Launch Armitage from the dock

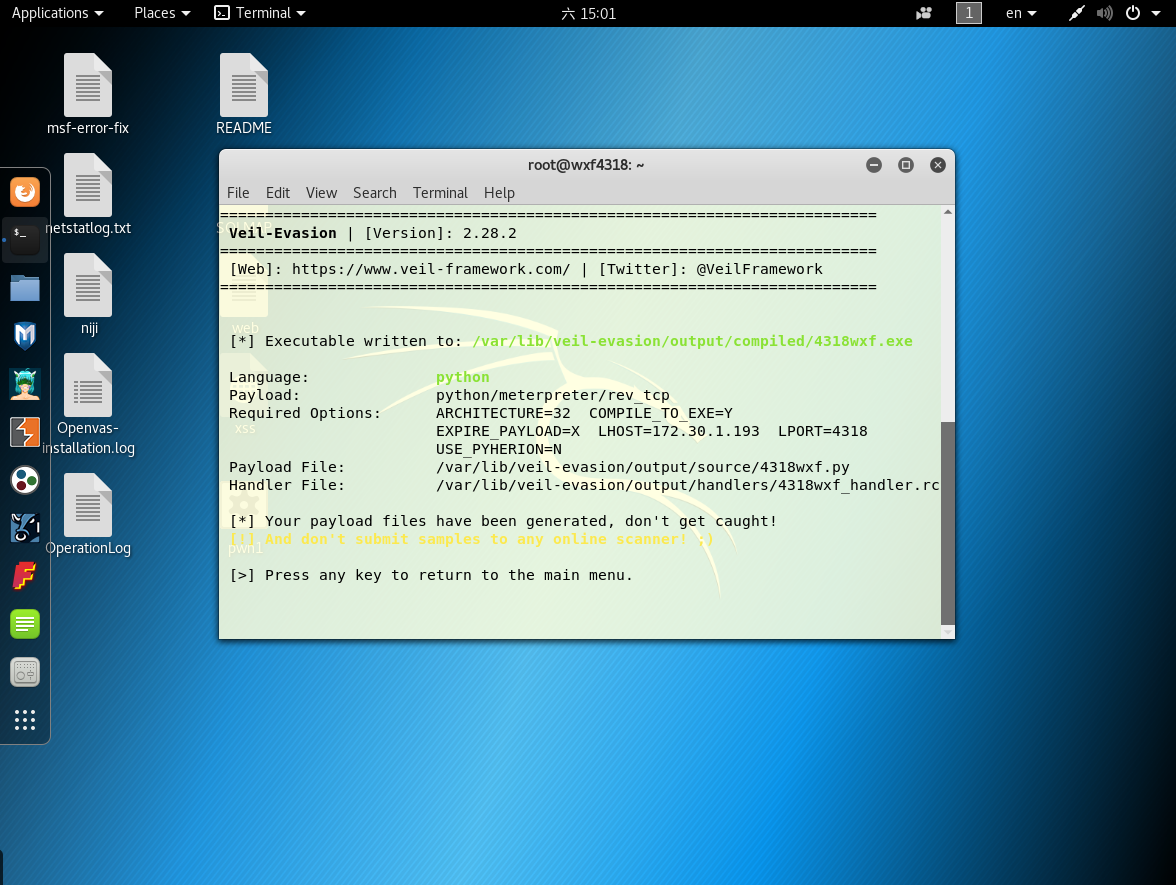(x=25, y=384)
